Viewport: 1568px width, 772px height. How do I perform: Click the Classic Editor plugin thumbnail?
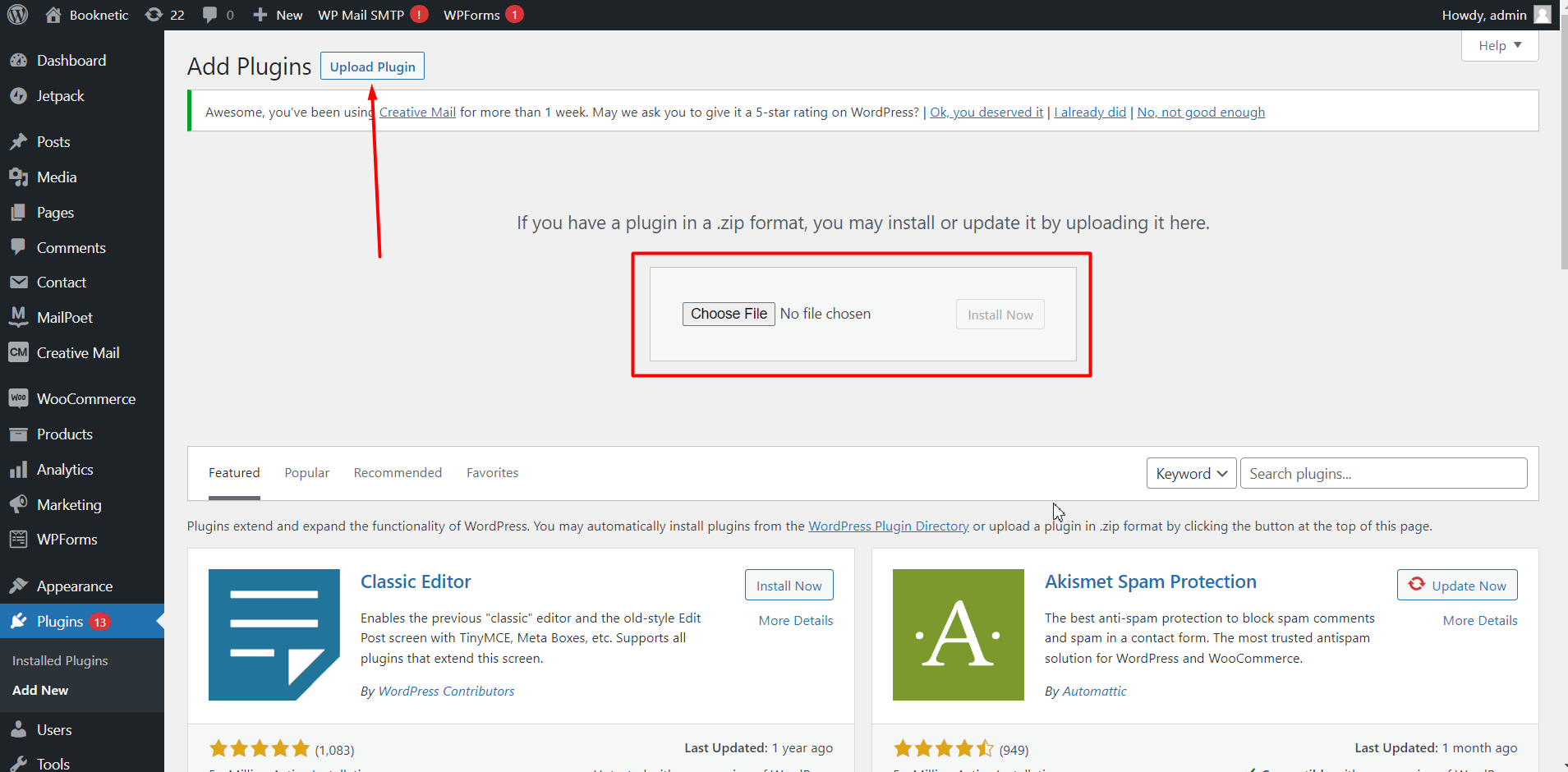(274, 634)
